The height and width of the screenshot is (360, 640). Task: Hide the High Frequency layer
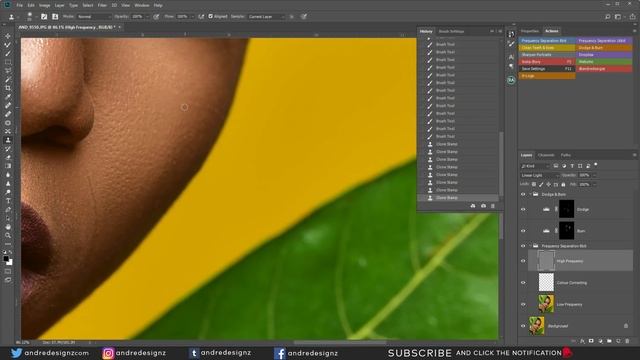(x=523, y=261)
